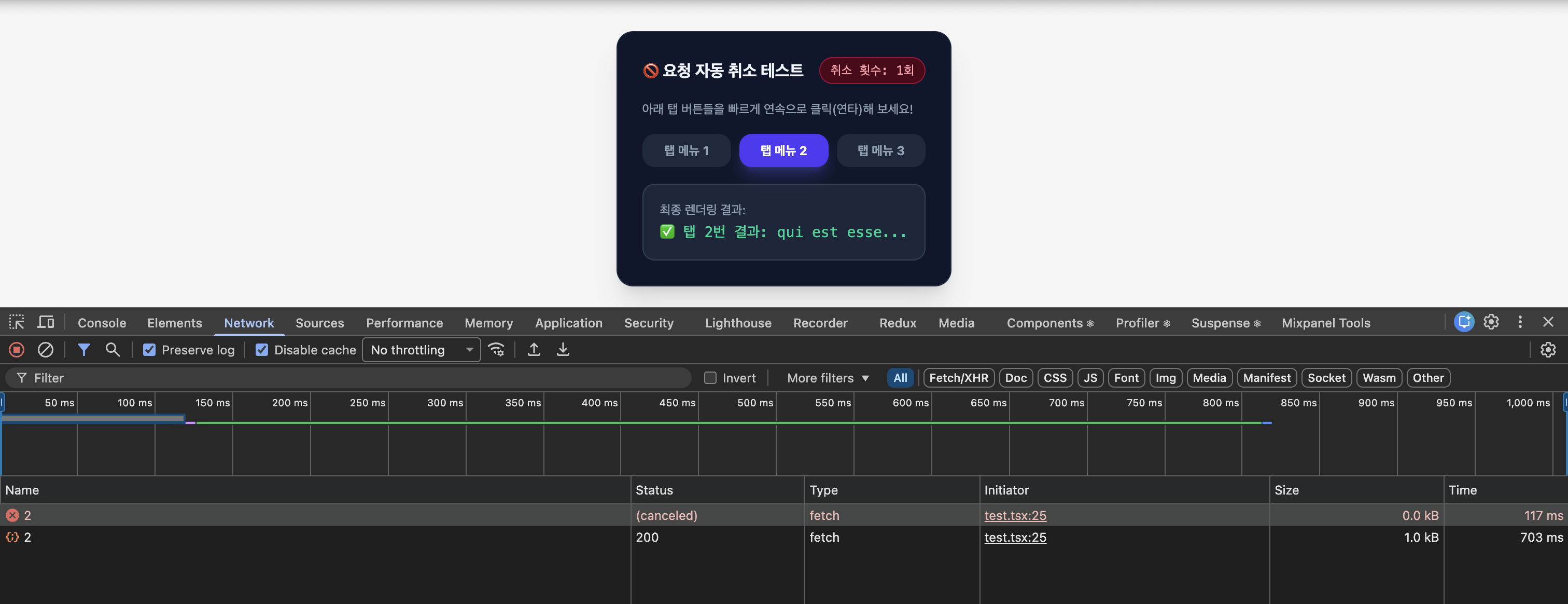Toggle the device toolbar icon

[x=46, y=322]
